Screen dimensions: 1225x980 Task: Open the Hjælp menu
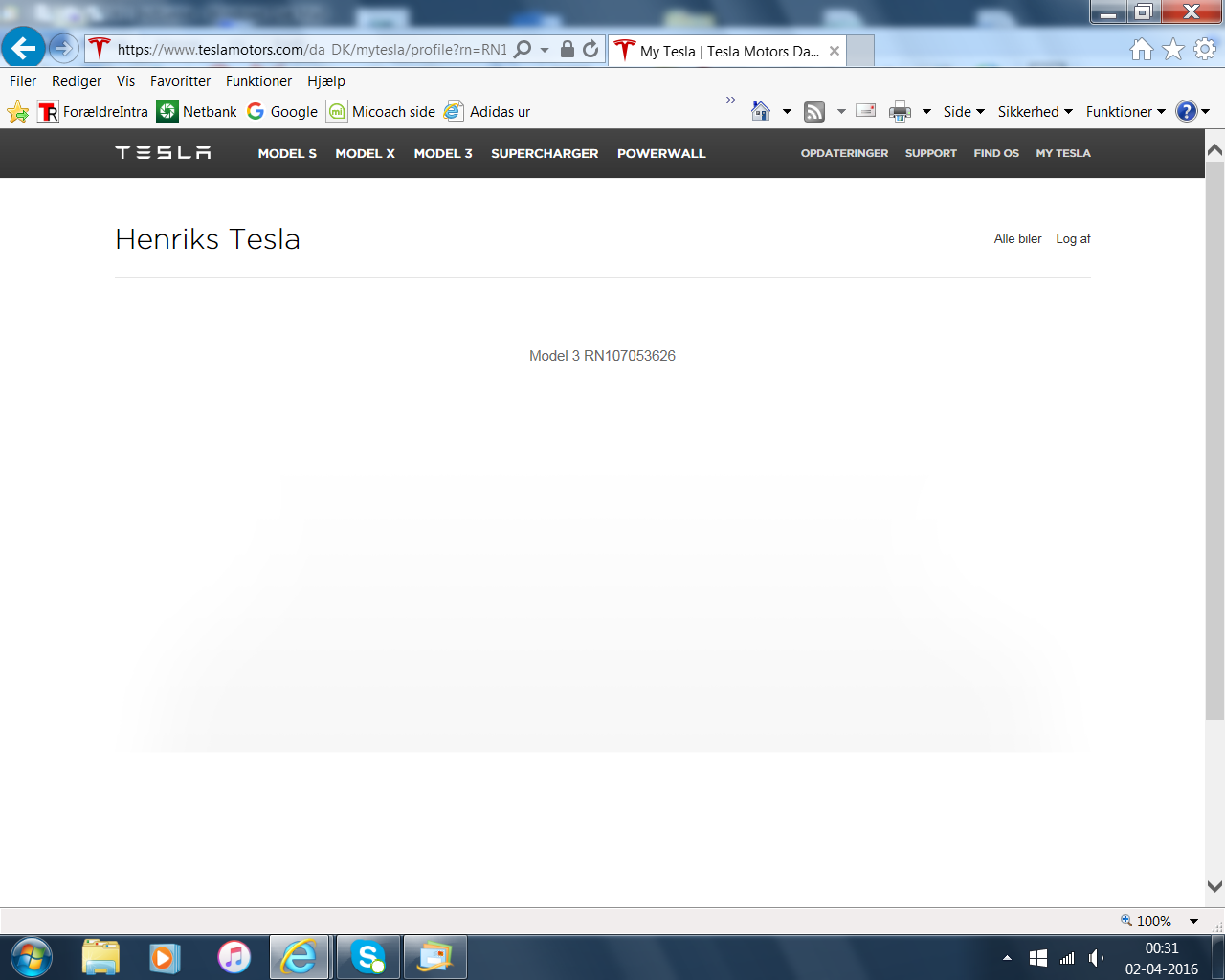(326, 81)
